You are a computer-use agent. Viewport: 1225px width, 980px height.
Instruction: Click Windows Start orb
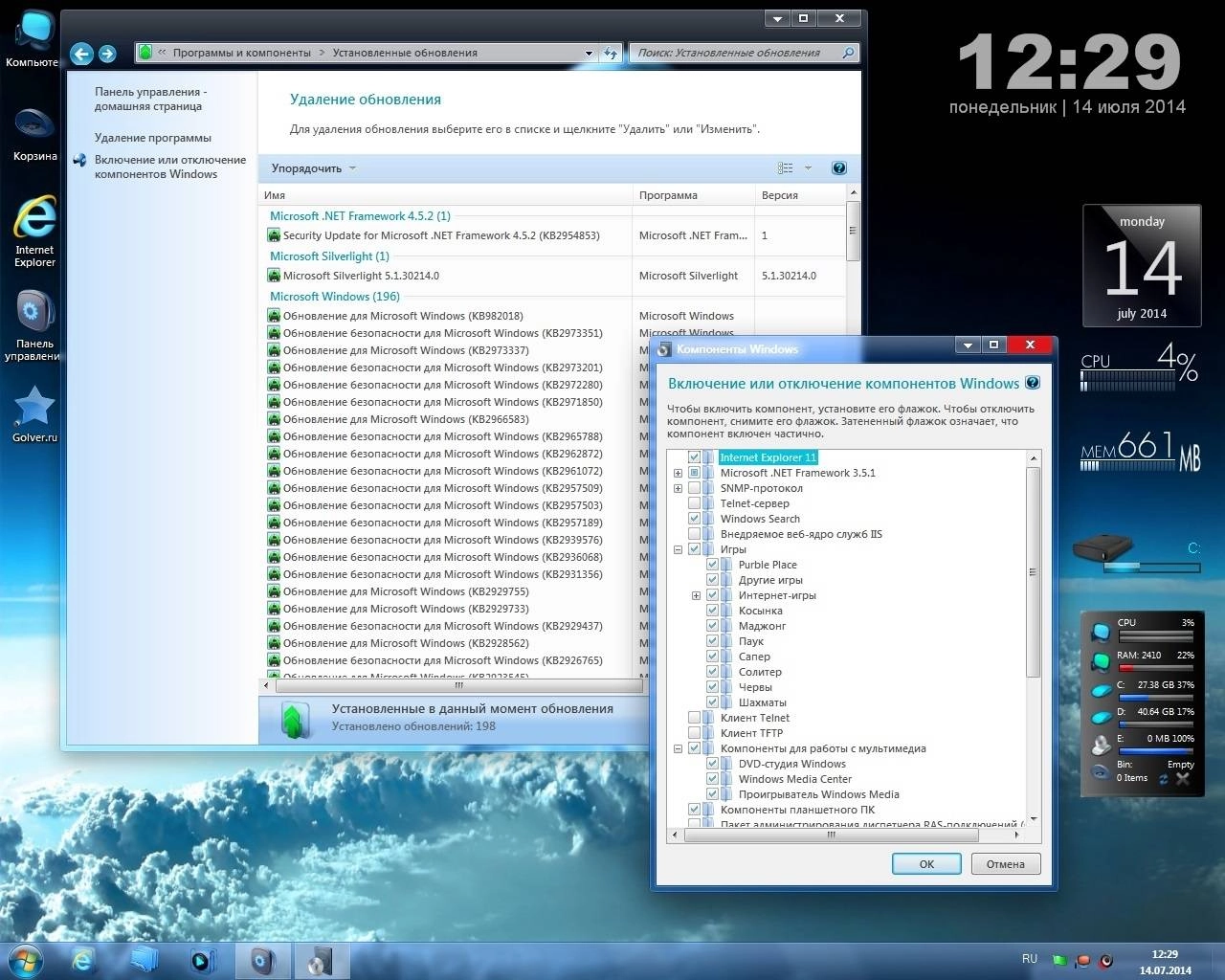click(x=24, y=960)
